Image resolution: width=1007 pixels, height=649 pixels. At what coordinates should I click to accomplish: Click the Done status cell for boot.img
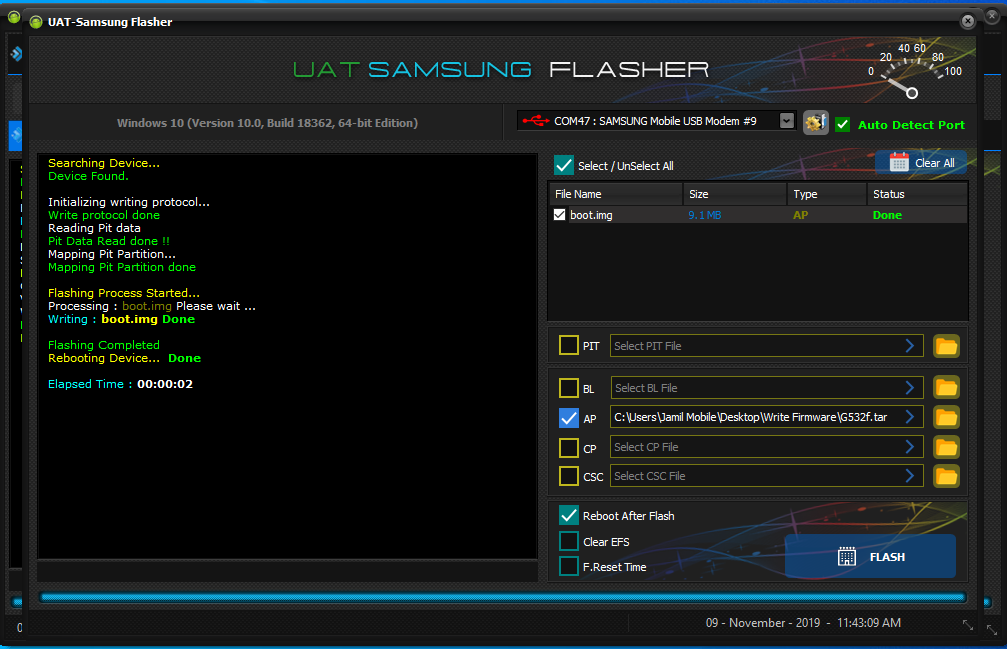pos(887,215)
